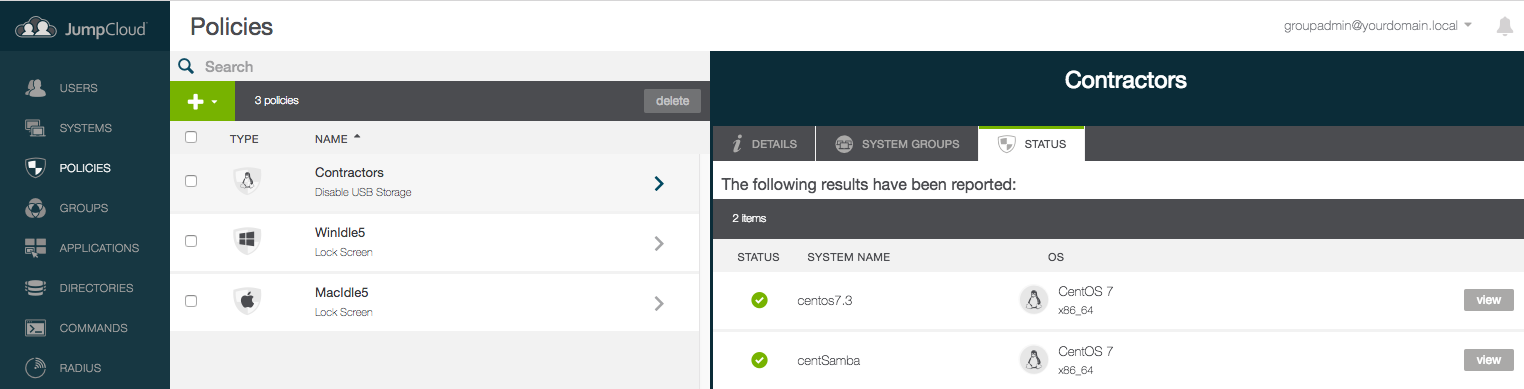Viewport: 1524px width, 389px height.
Task: Open Directories sidebar icon
Action: 36,288
